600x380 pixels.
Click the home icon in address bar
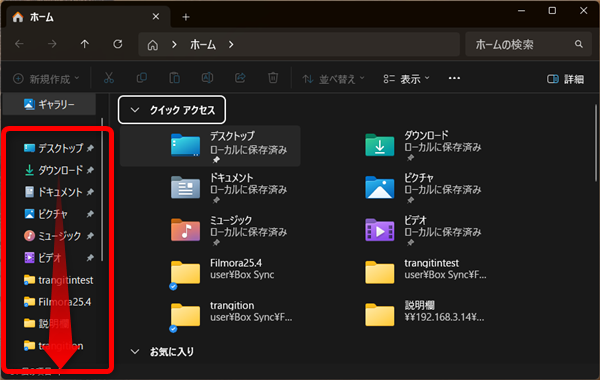[x=153, y=45]
